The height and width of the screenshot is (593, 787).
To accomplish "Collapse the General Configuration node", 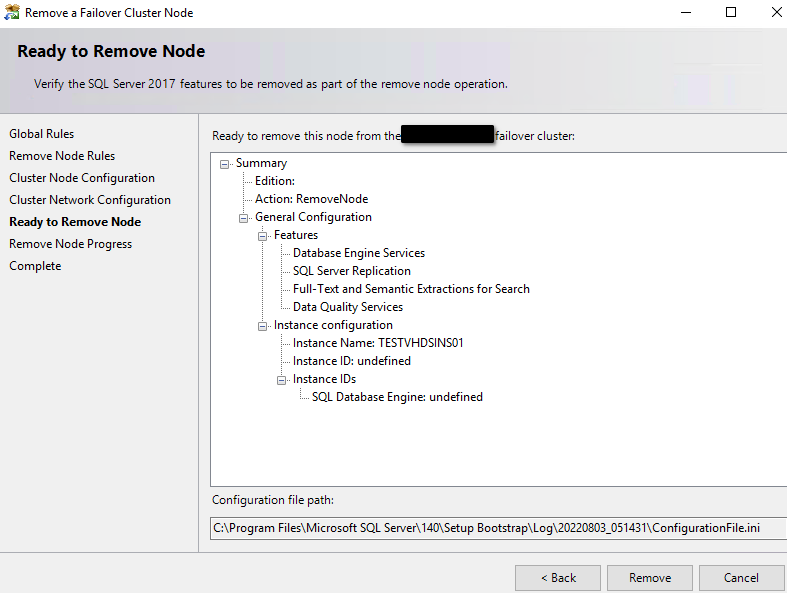I will (x=243, y=218).
